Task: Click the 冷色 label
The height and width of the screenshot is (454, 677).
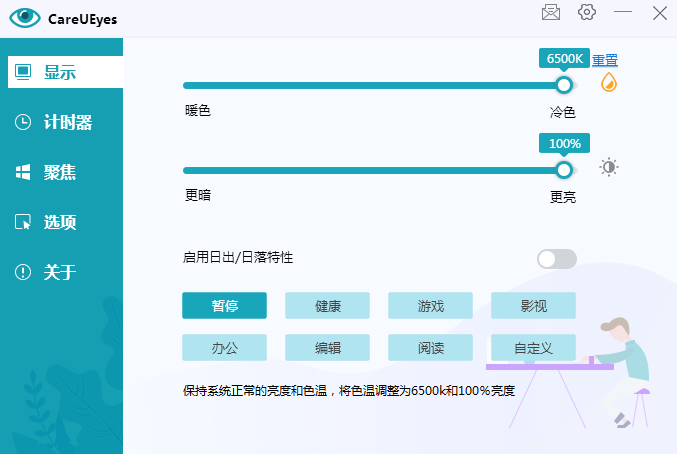Action: coord(563,112)
